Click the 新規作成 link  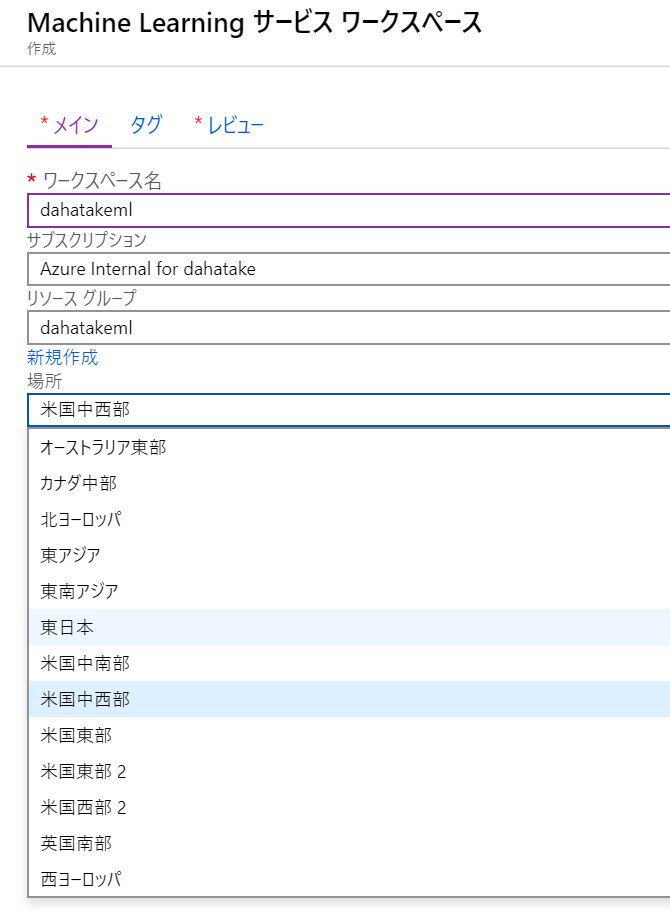[63, 357]
